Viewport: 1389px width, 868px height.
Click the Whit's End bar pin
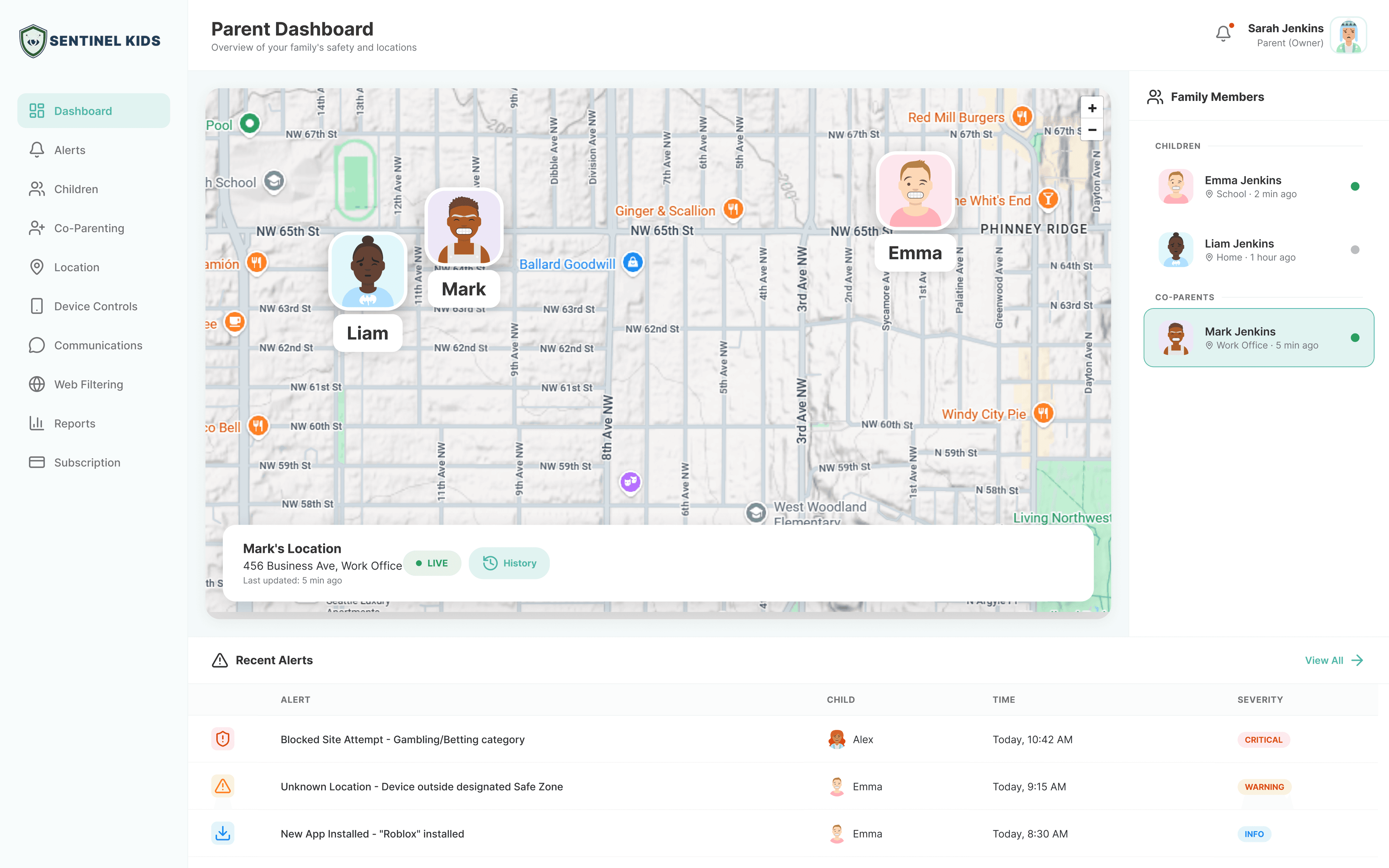[x=1048, y=199]
